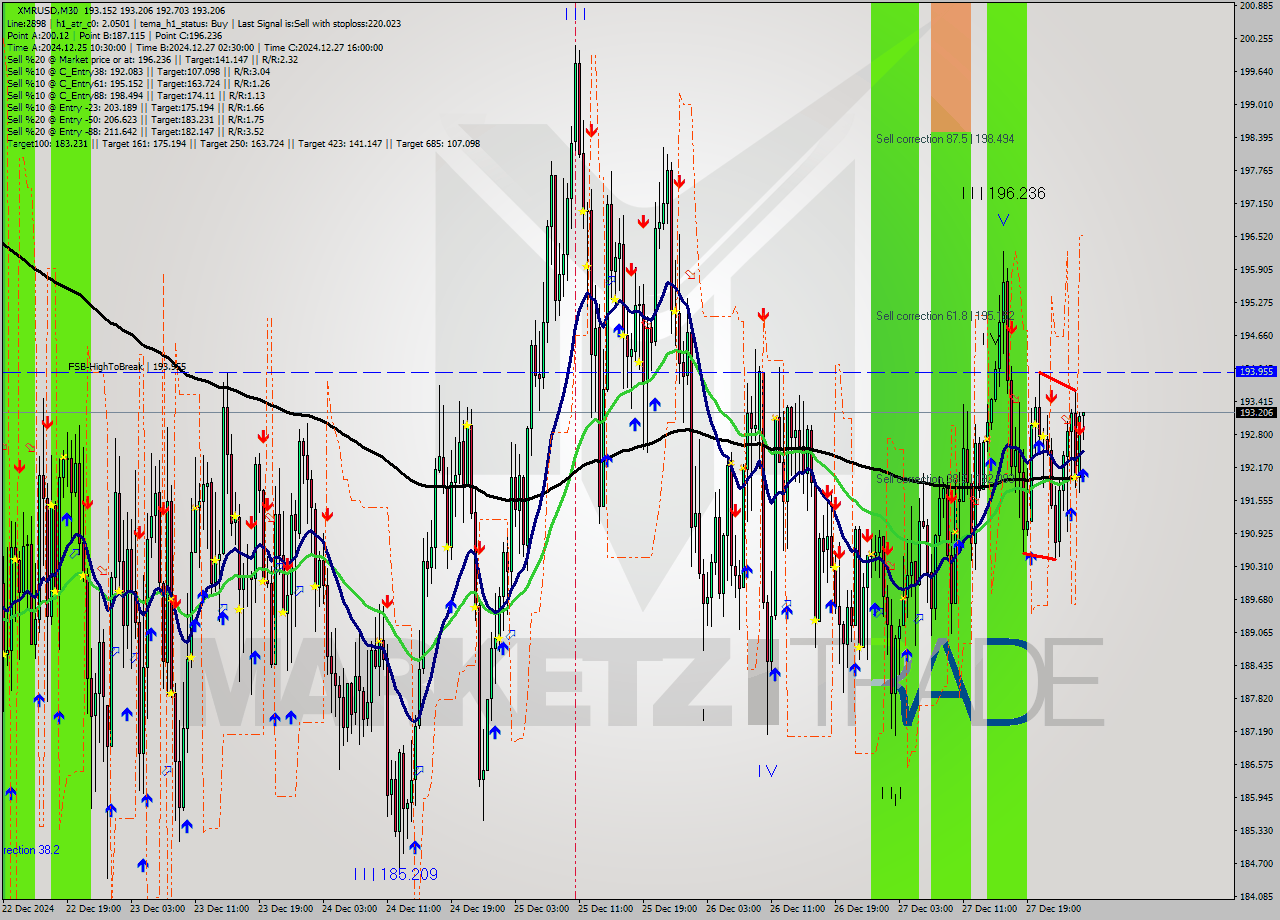Click the '25 Dec 03:00' time axis label
Viewport: 1280px width, 920px height.
pos(542,909)
